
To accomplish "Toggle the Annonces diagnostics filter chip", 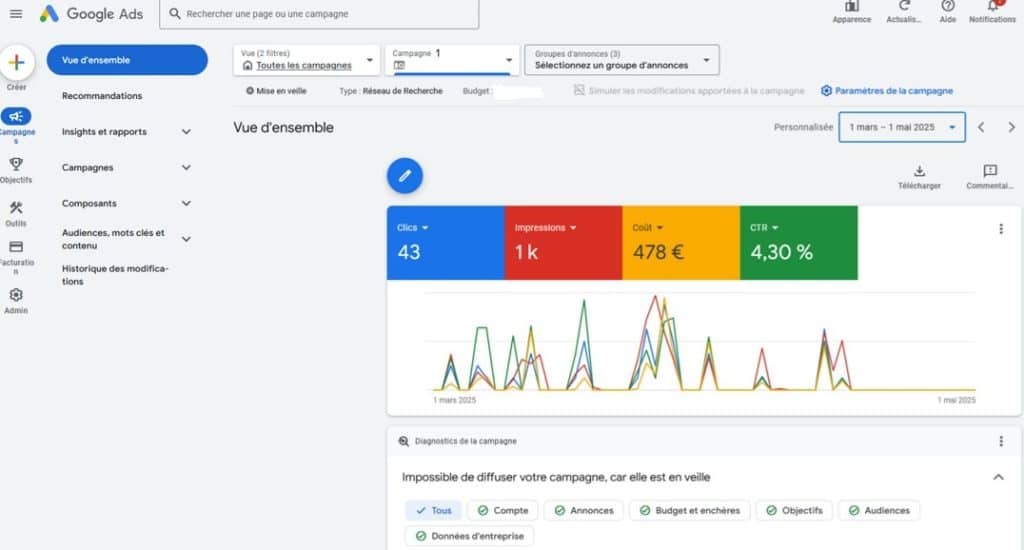I will [584, 510].
